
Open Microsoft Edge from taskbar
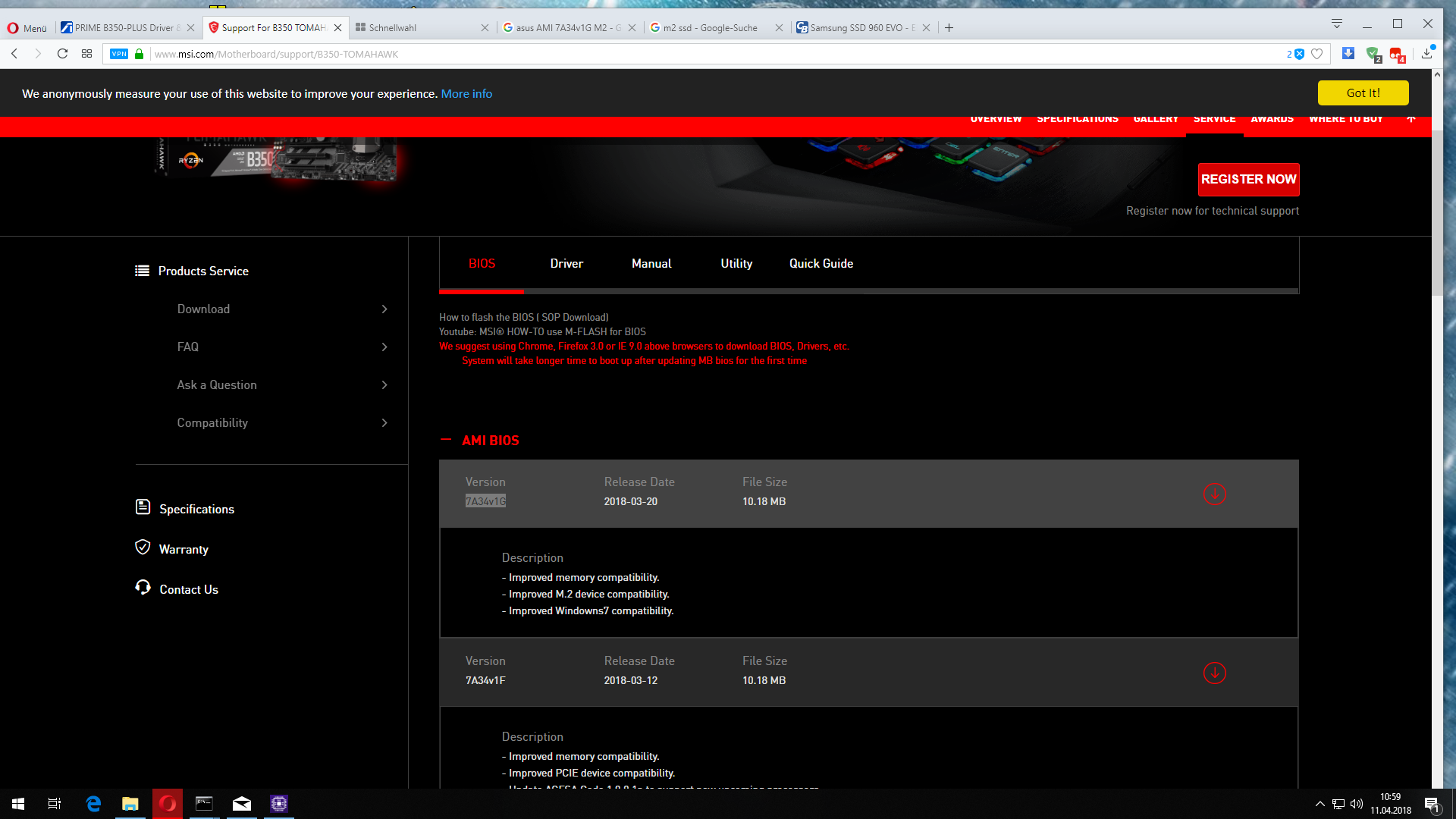coord(93,804)
